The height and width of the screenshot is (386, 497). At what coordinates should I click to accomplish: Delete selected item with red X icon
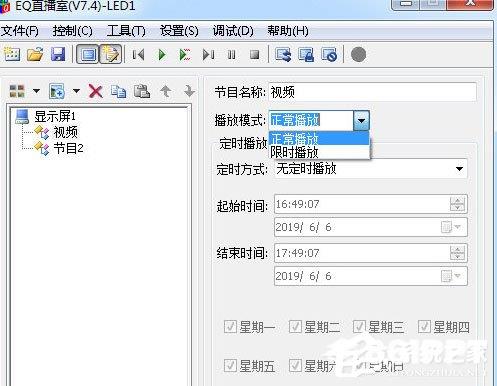point(96,91)
